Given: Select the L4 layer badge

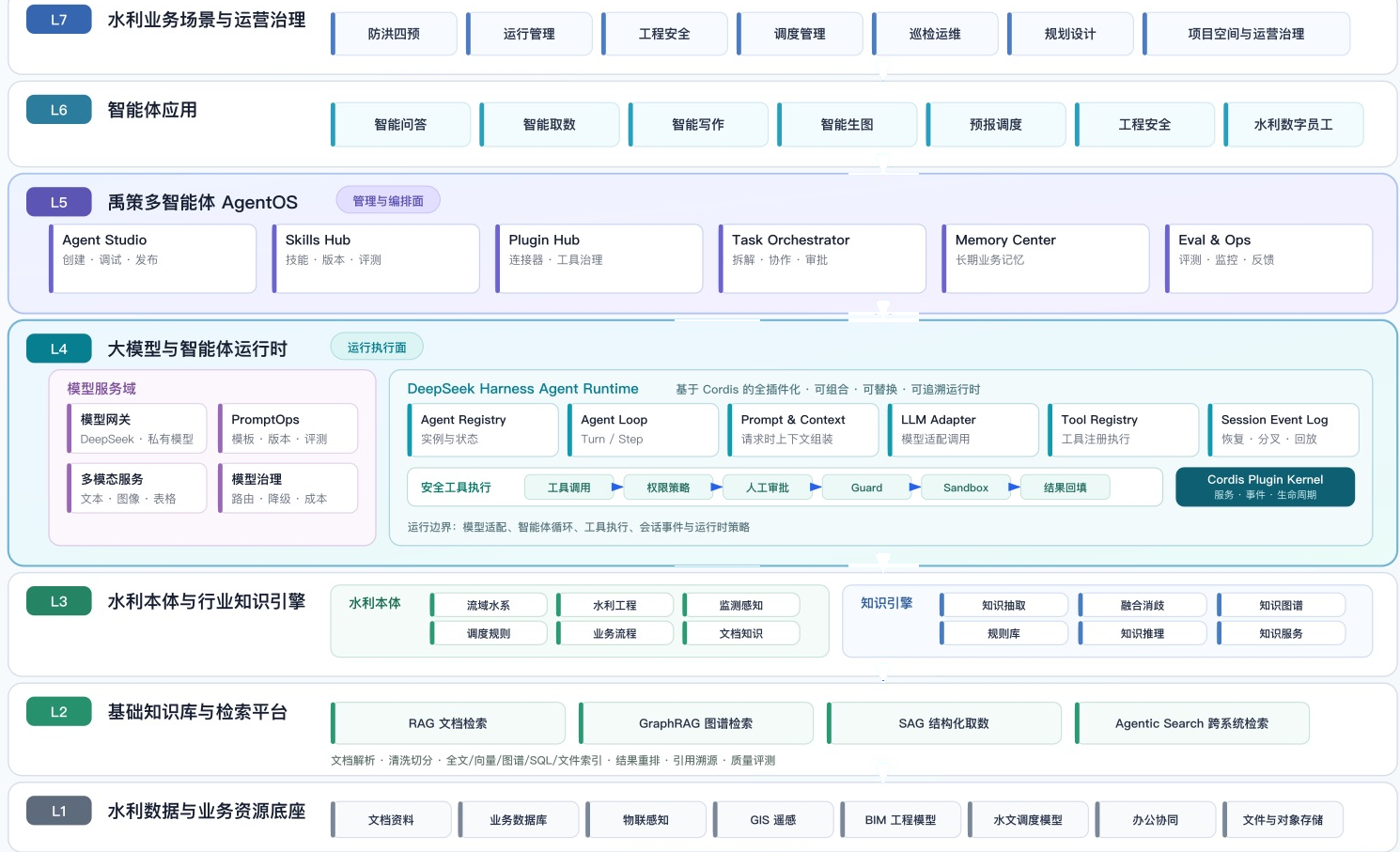Looking at the screenshot, I should pyautogui.click(x=58, y=349).
